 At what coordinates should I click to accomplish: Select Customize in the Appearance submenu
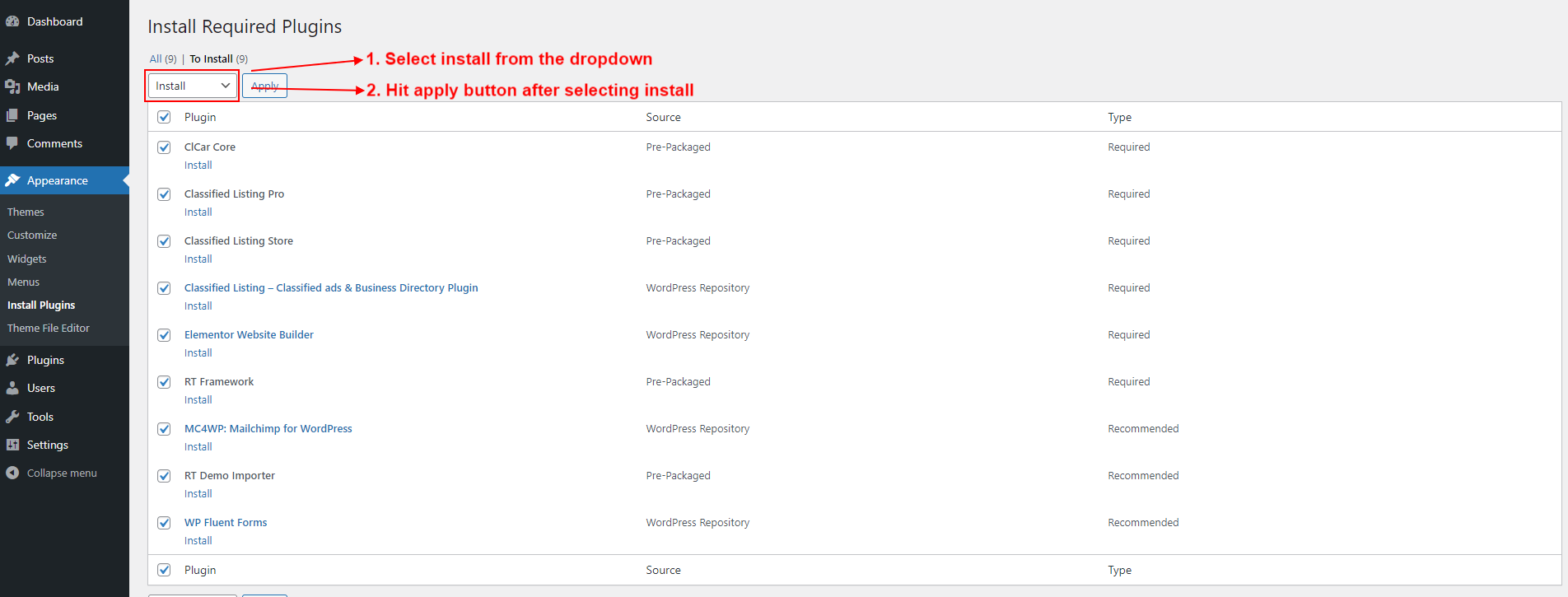pyautogui.click(x=32, y=235)
